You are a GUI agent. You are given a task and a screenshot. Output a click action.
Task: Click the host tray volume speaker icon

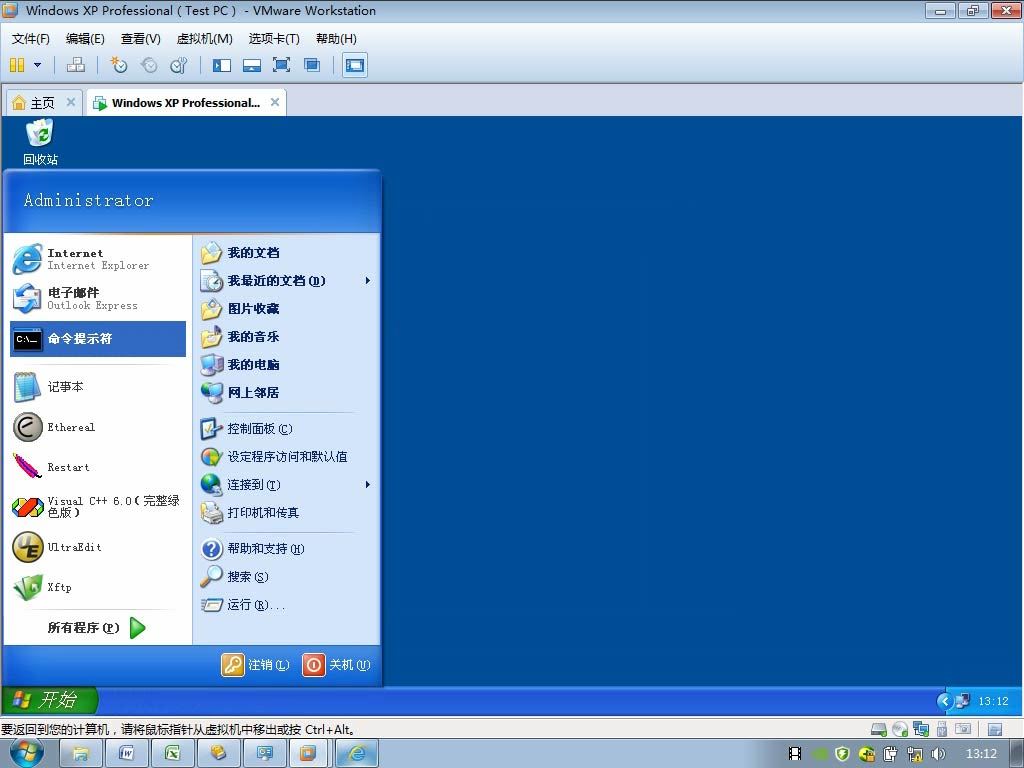click(938, 754)
